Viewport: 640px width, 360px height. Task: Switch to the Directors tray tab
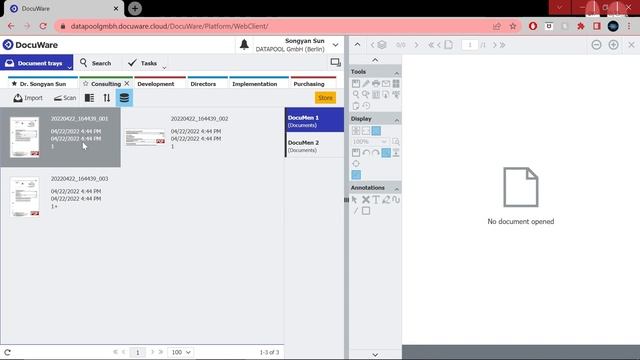(208, 83)
